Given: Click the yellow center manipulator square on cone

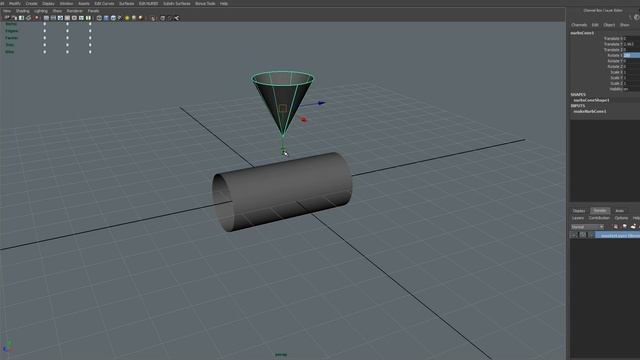Looking at the screenshot, I should click(x=282, y=108).
